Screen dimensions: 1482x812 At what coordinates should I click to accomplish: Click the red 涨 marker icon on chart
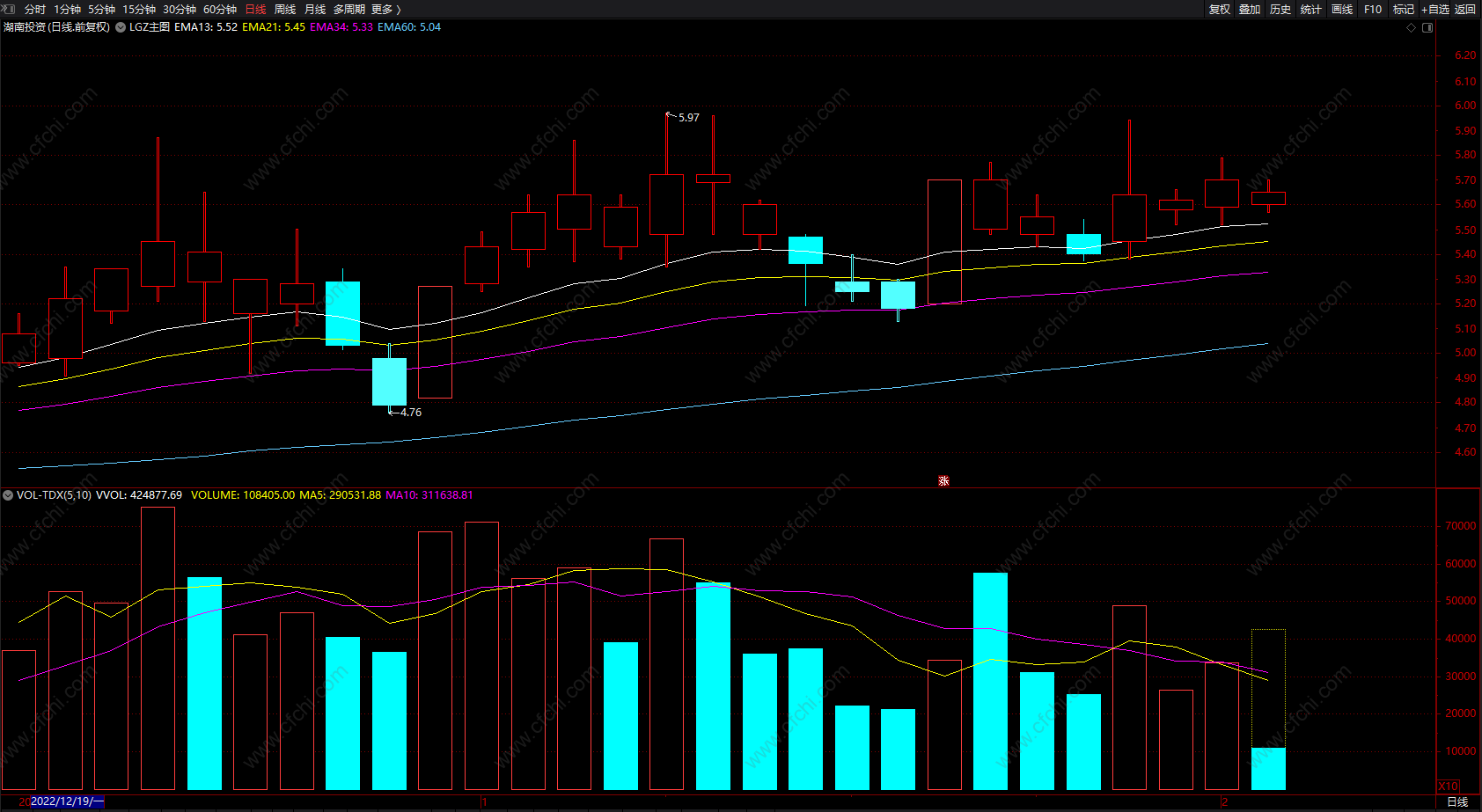[943, 481]
